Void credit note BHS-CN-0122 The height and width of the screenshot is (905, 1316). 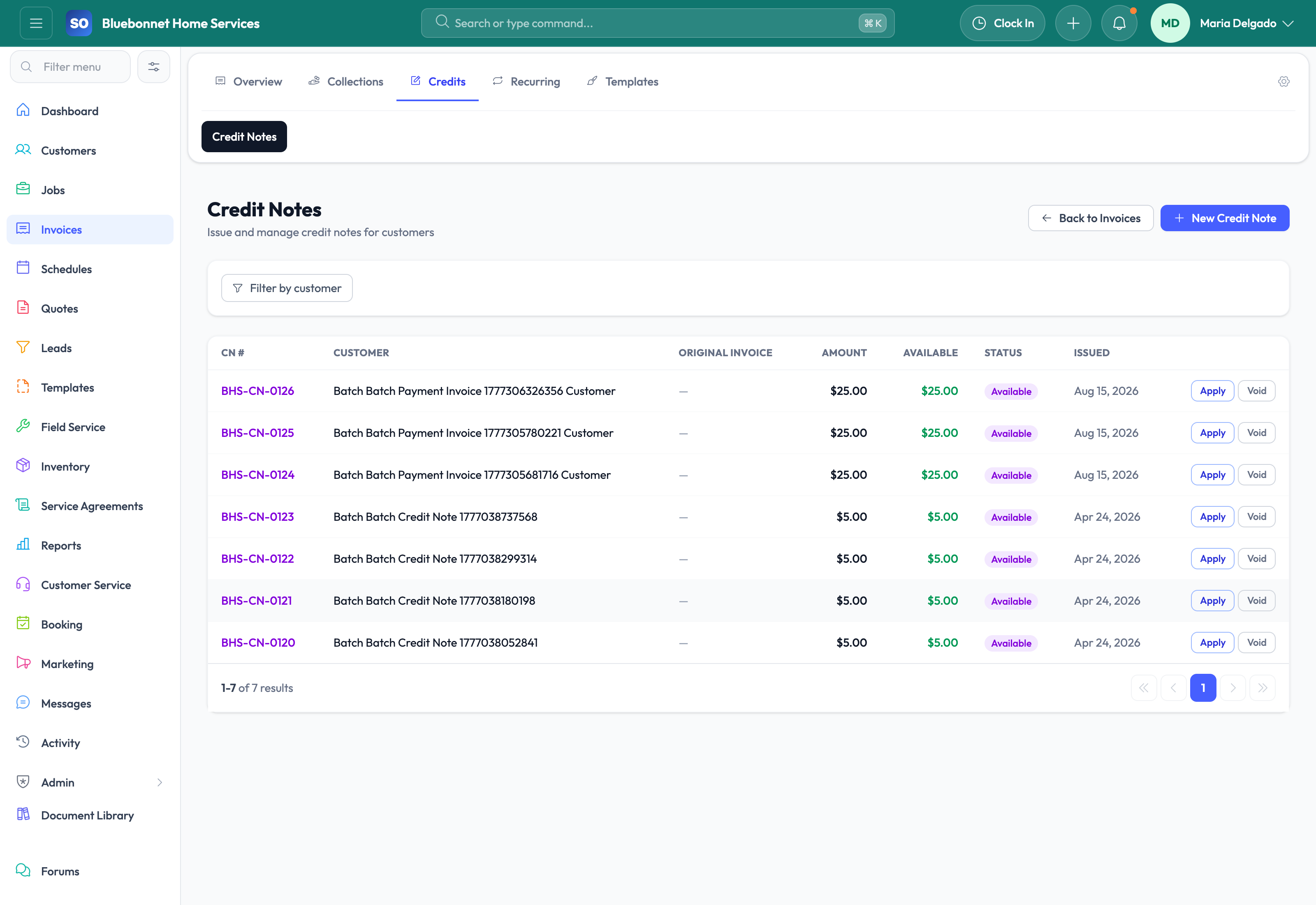point(1256,559)
